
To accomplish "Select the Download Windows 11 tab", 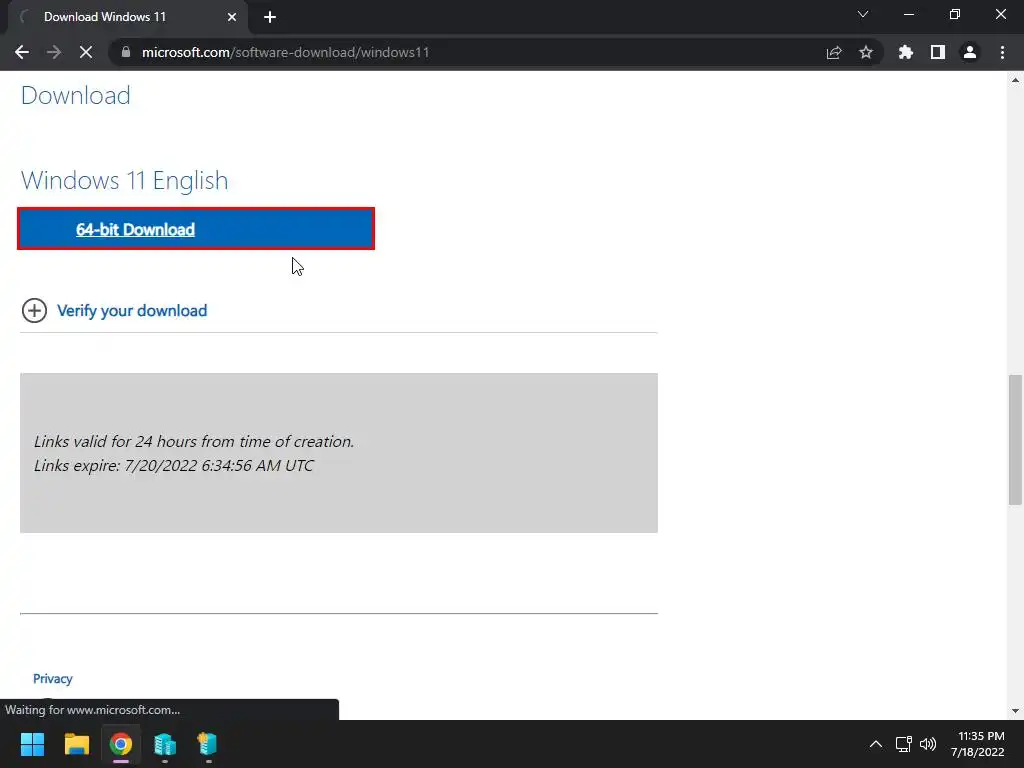I will pos(128,17).
